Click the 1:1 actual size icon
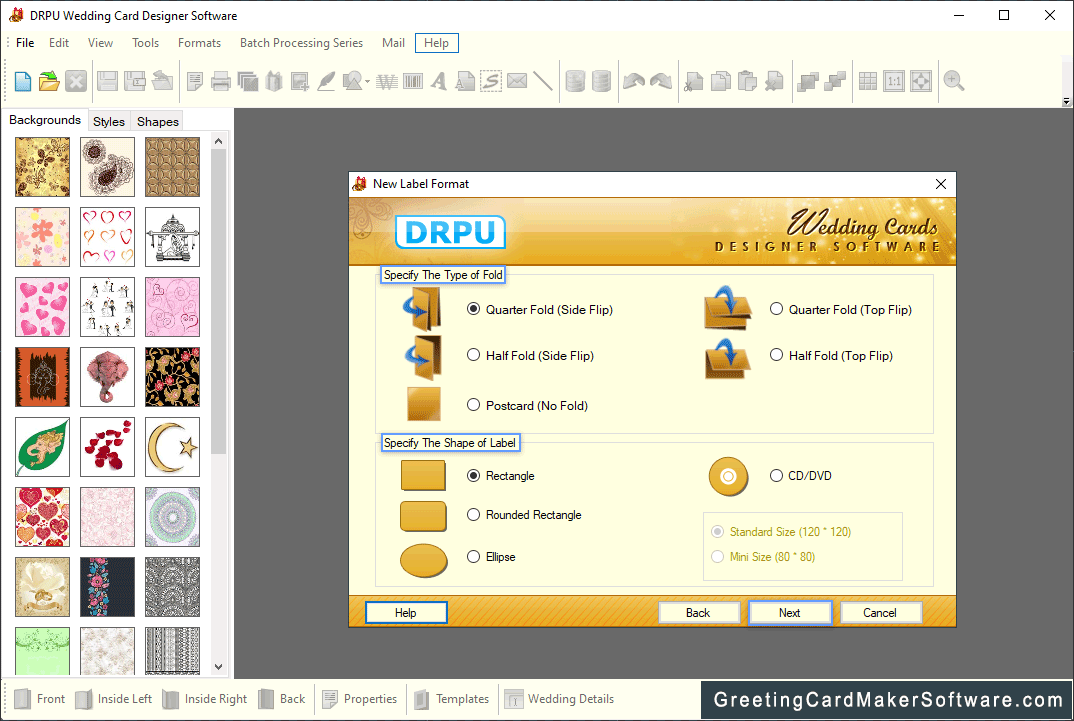The width and height of the screenshot is (1074, 721). pyautogui.click(x=894, y=81)
